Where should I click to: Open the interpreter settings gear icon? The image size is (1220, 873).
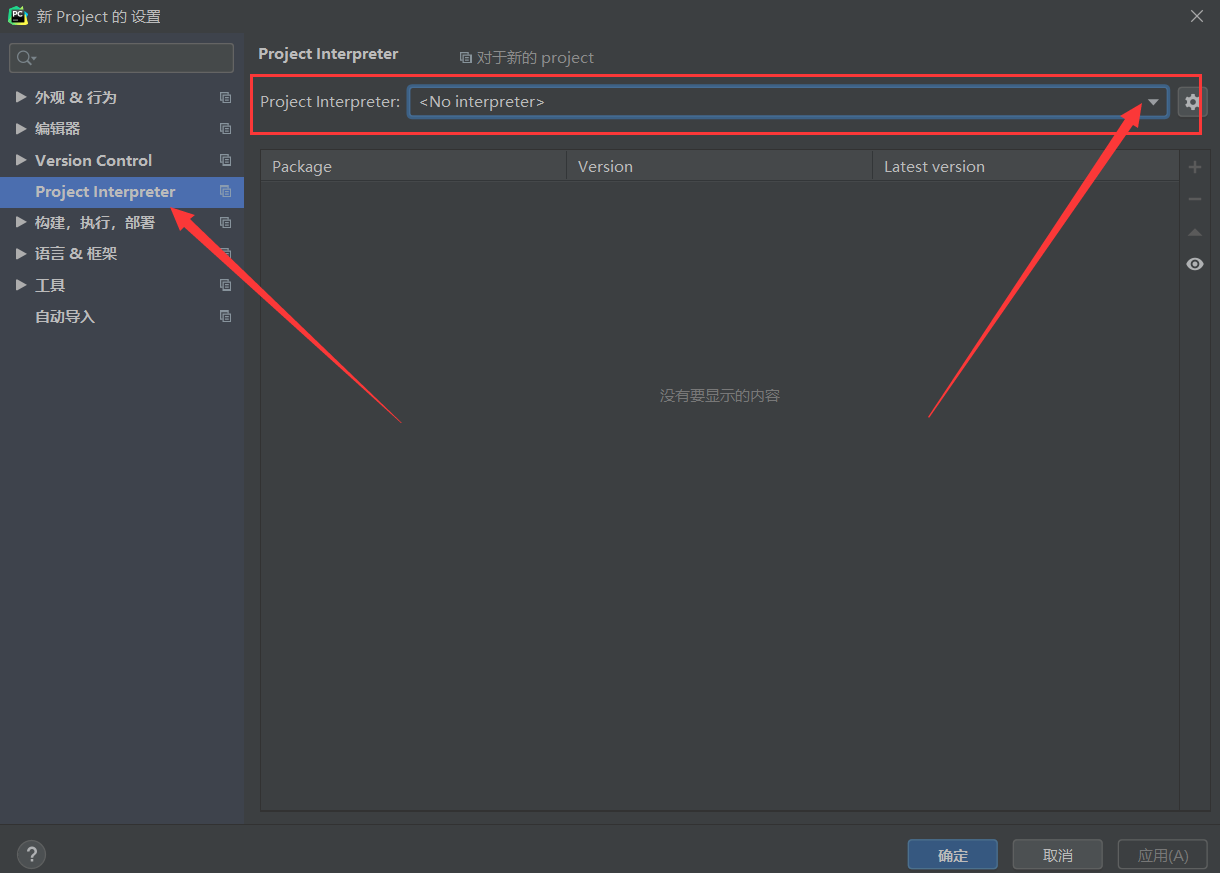pyautogui.click(x=1194, y=101)
